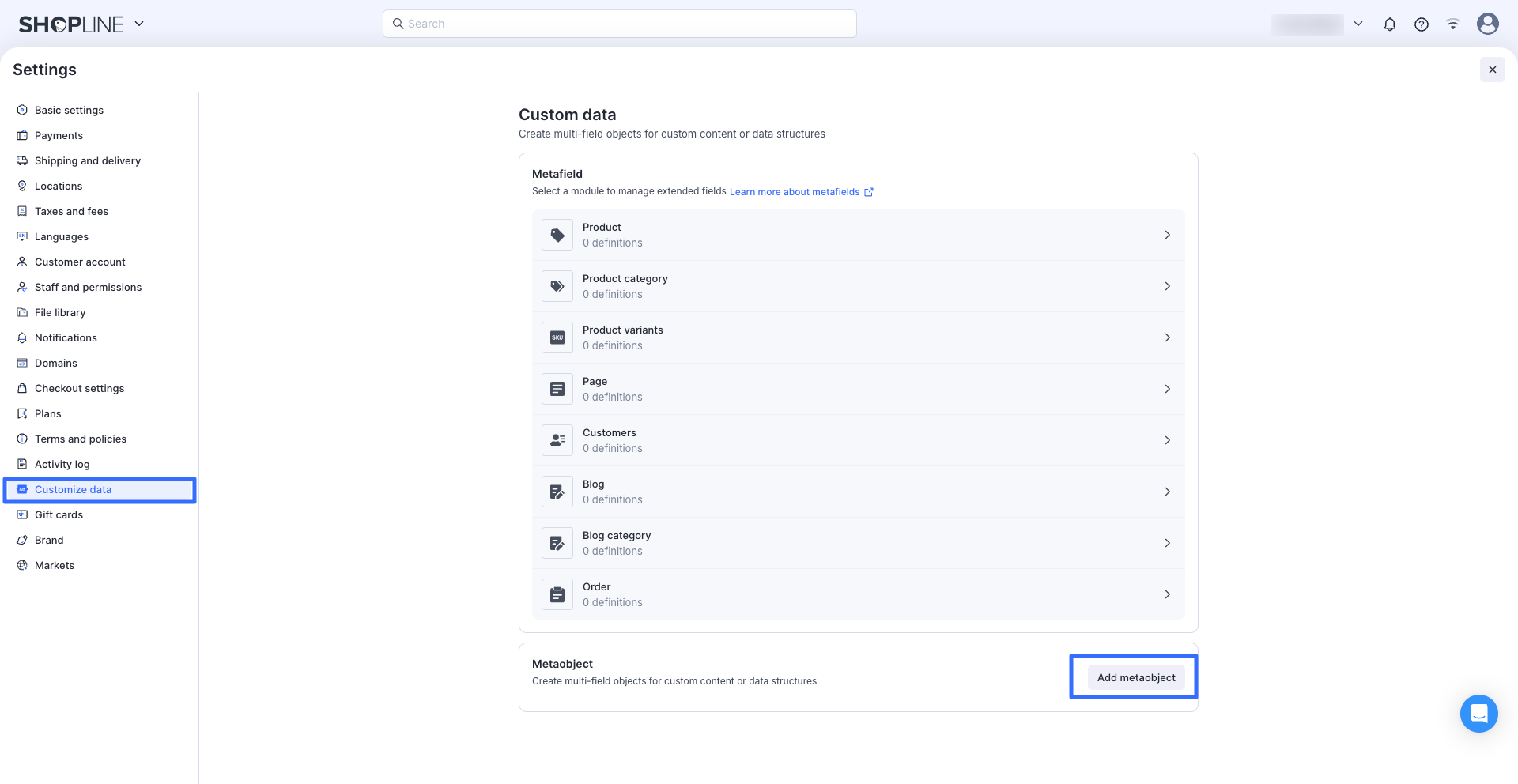Follow the Learn more about metafields link
Image resolution: width=1518 pixels, height=784 pixels.
(x=795, y=192)
